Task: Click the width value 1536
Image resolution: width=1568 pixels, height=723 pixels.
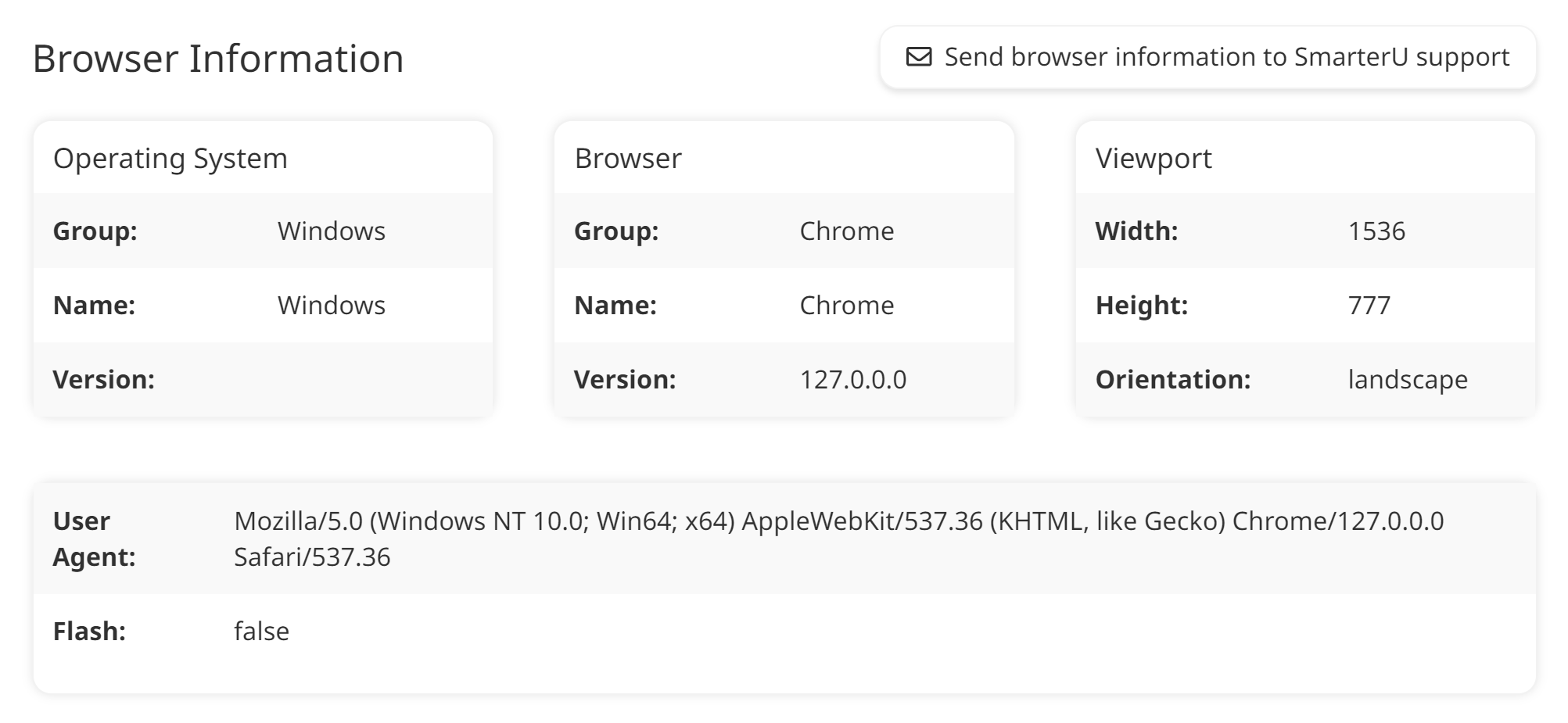Action: tap(1377, 231)
